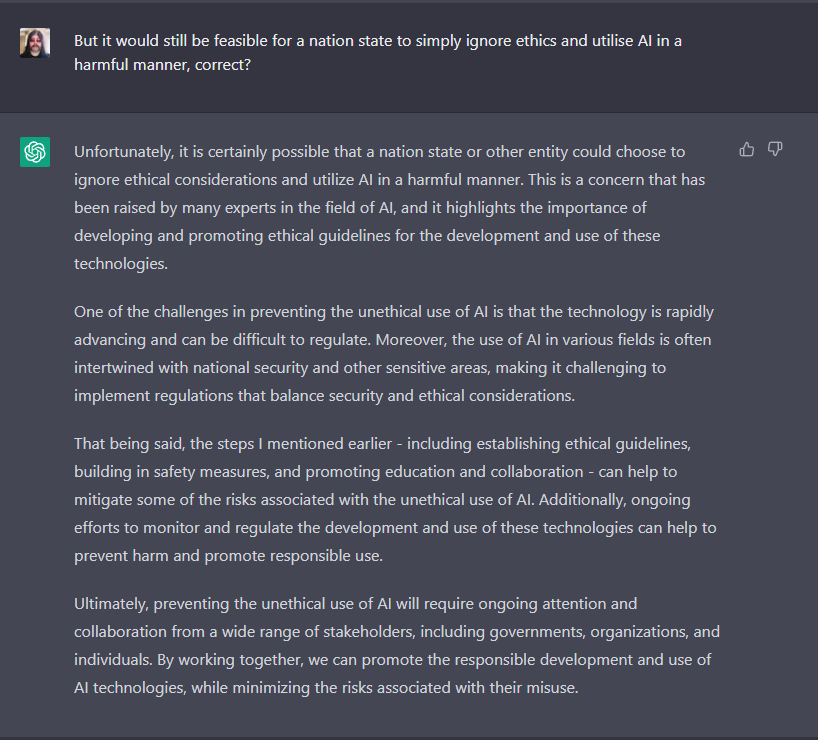Click the words "prevent harm and promote responsible use"
Screen dimensions: 818x740
(x=227, y=555)
